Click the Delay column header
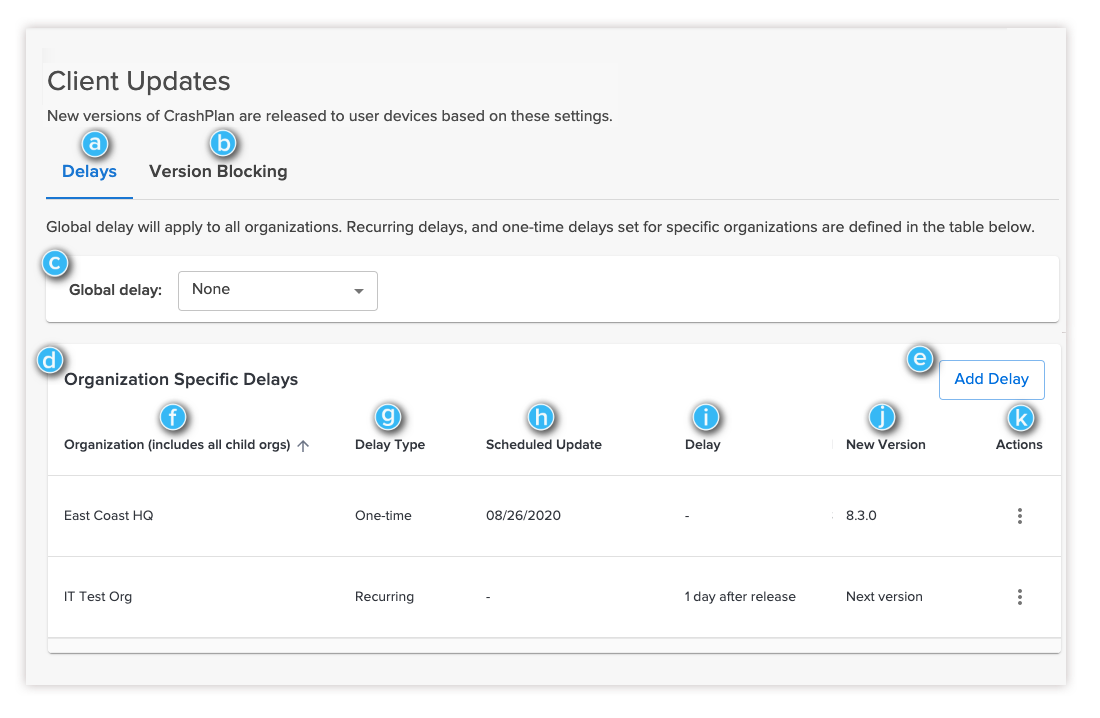The width and height of the screenshot is (1100, 718). 702,444
